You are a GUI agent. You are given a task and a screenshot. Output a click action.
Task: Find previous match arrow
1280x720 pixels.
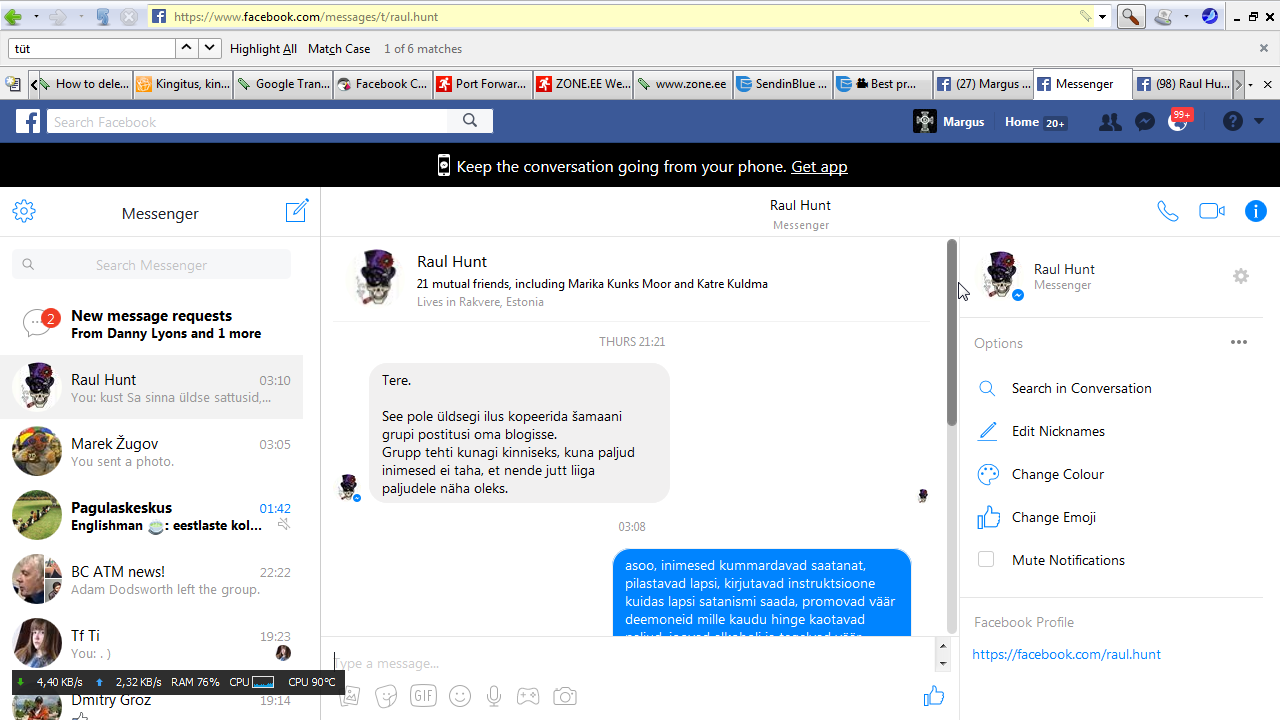coord(186,48)
